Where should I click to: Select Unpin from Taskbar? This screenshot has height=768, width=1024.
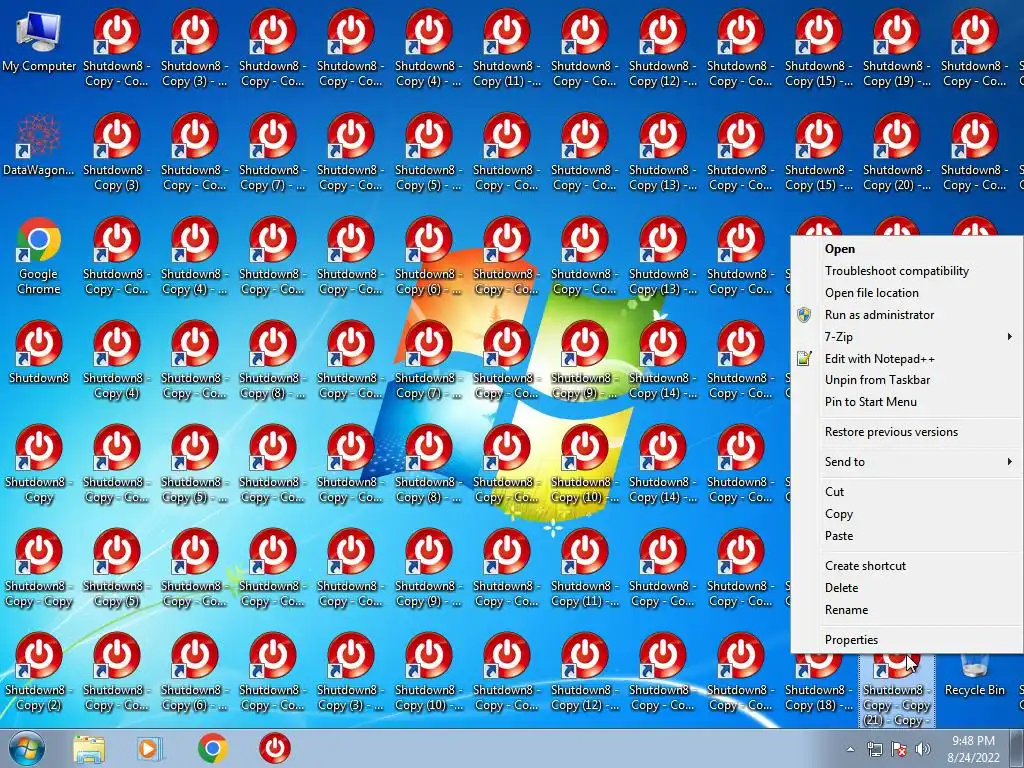pyautogui.click(x=906, y=380)
